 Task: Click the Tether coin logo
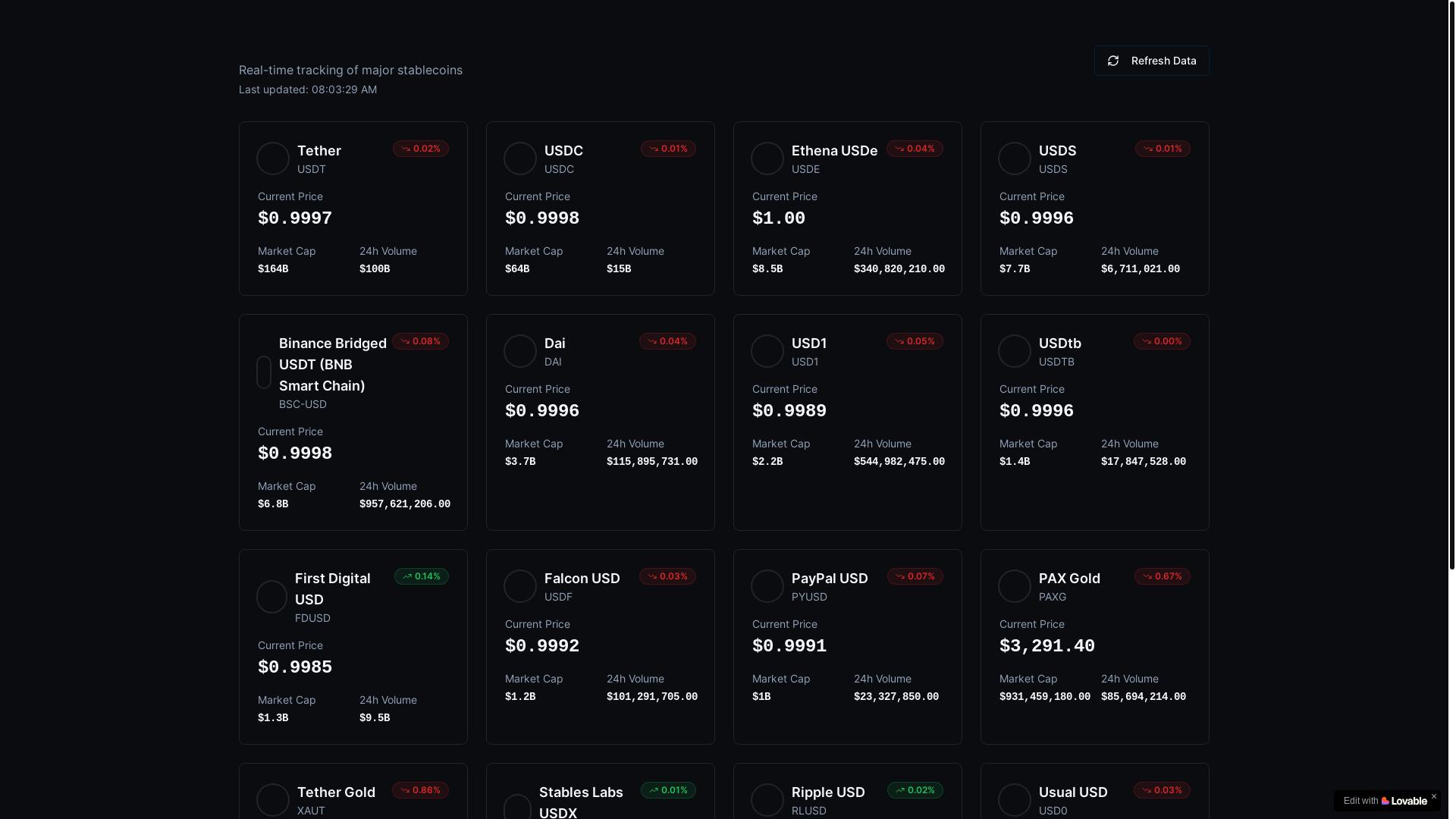coord(273,158)
